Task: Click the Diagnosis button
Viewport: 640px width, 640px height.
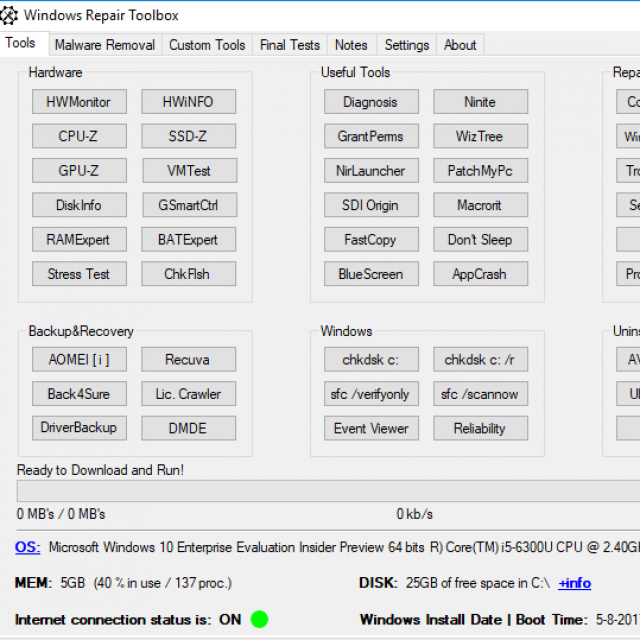Action: (x=371, y=102)
